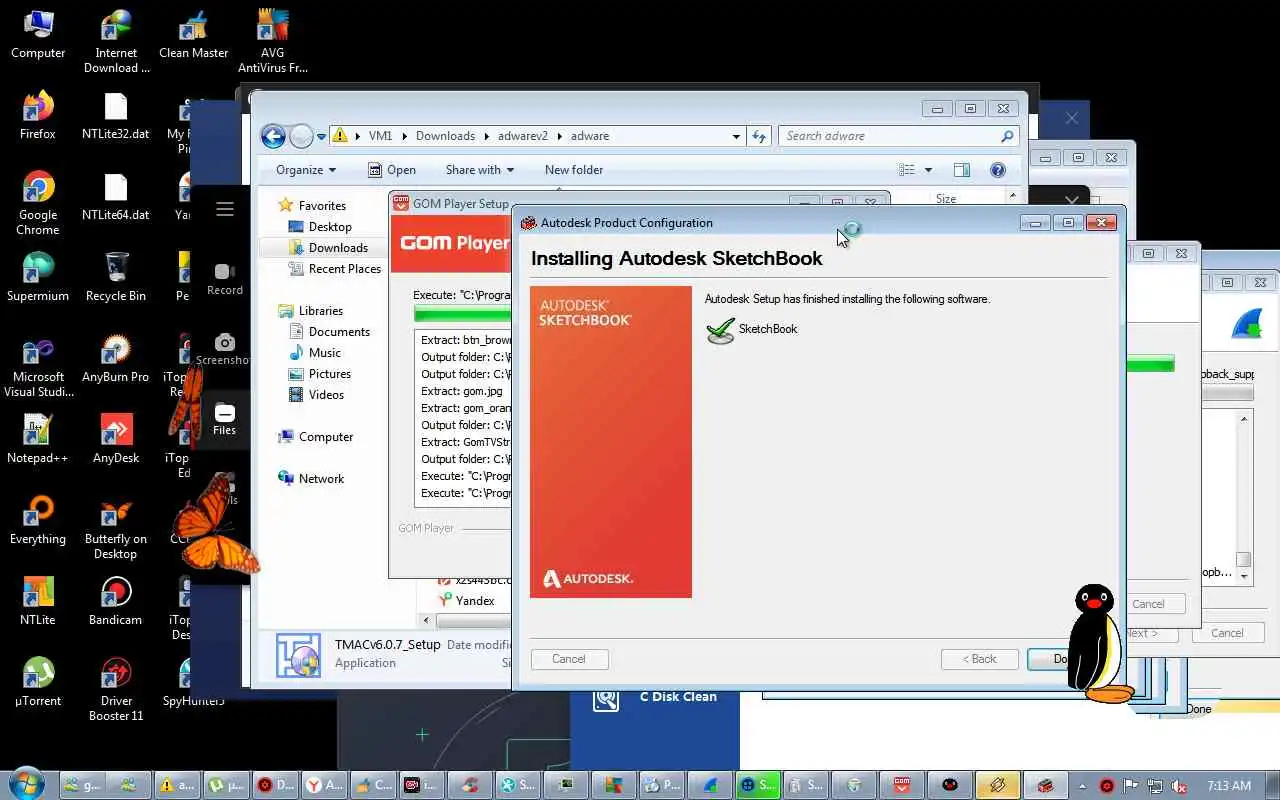
Task: Open the Organize dropdown in Explorer
Action: [306, 170]
